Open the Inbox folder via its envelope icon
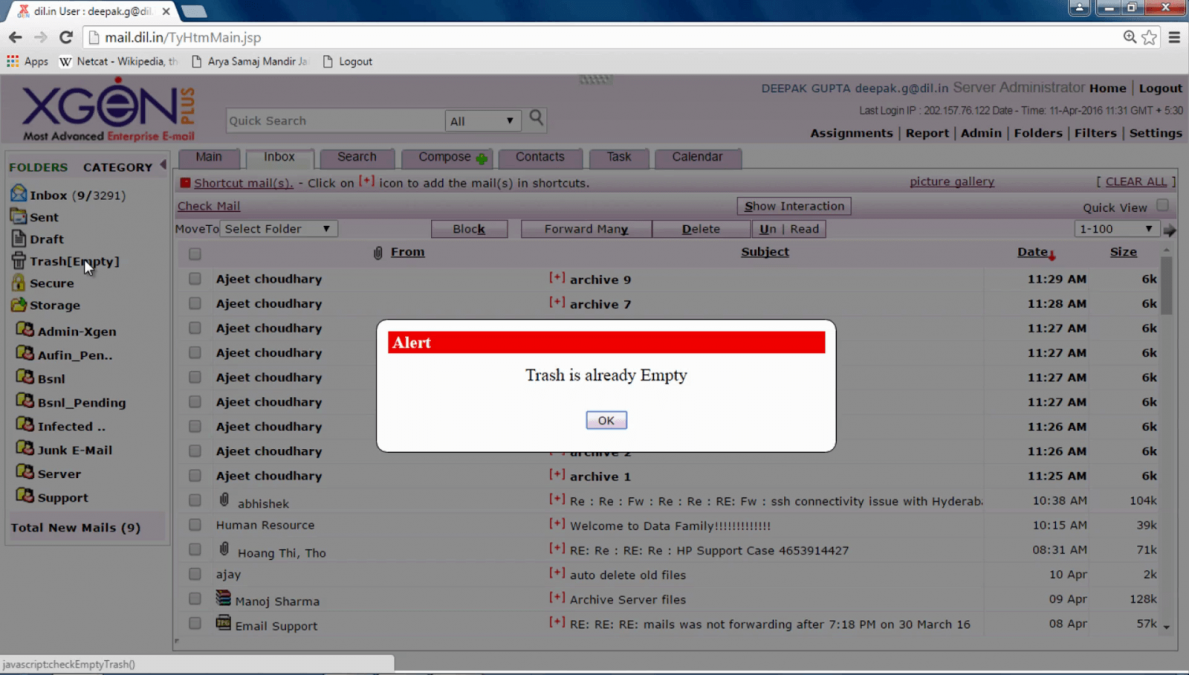Image resolution: width=1189 pixels, height=675 pixels. [x=18, y=193]
